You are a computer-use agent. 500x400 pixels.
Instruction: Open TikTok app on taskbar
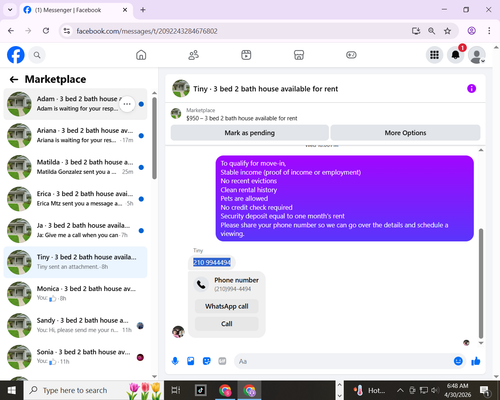coord(201,390)
